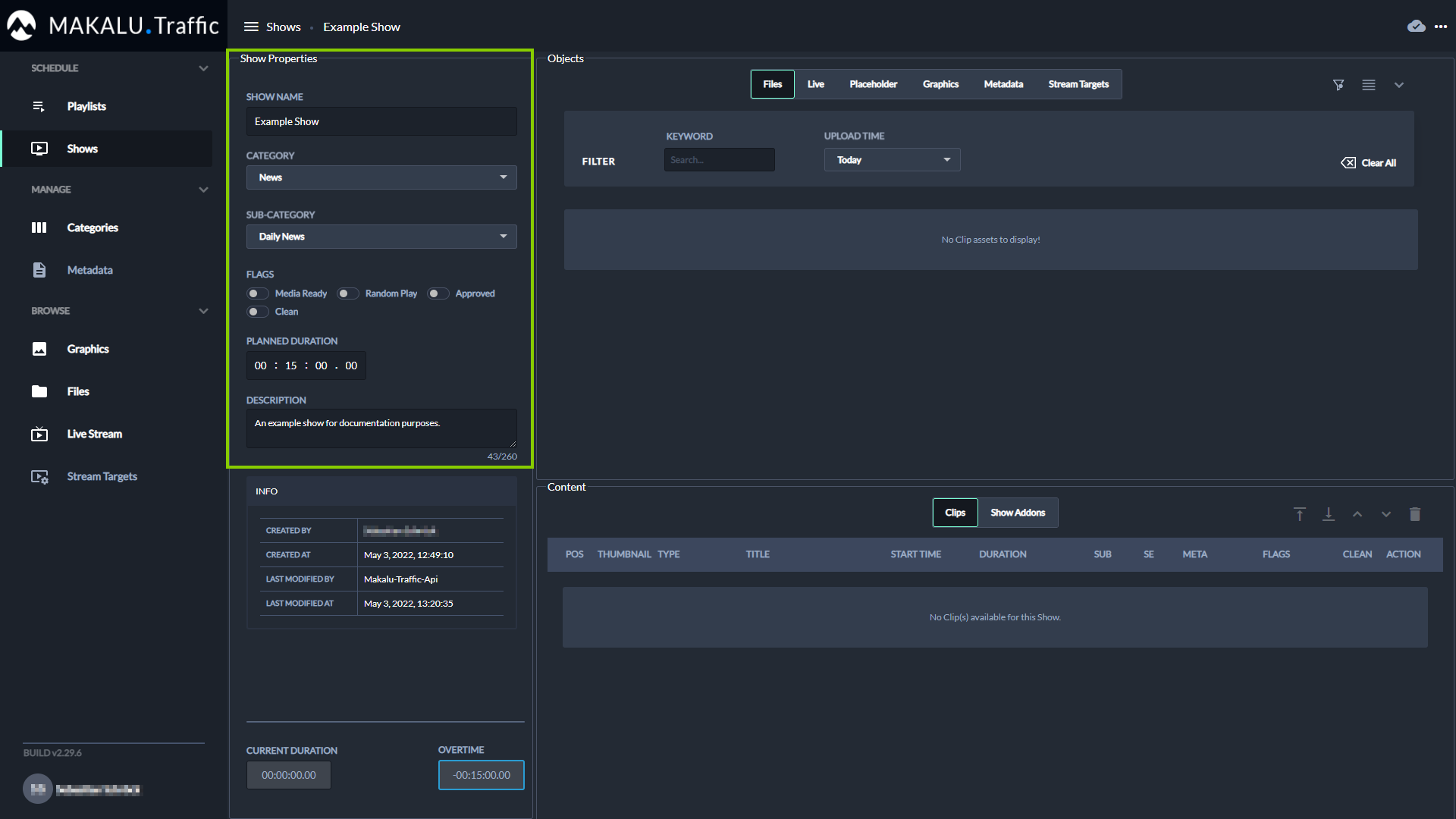Collapse the Manage section chevron
The width and height of the screenshot is (1456, 819).
pyautogui.click(x=203, y=190)
